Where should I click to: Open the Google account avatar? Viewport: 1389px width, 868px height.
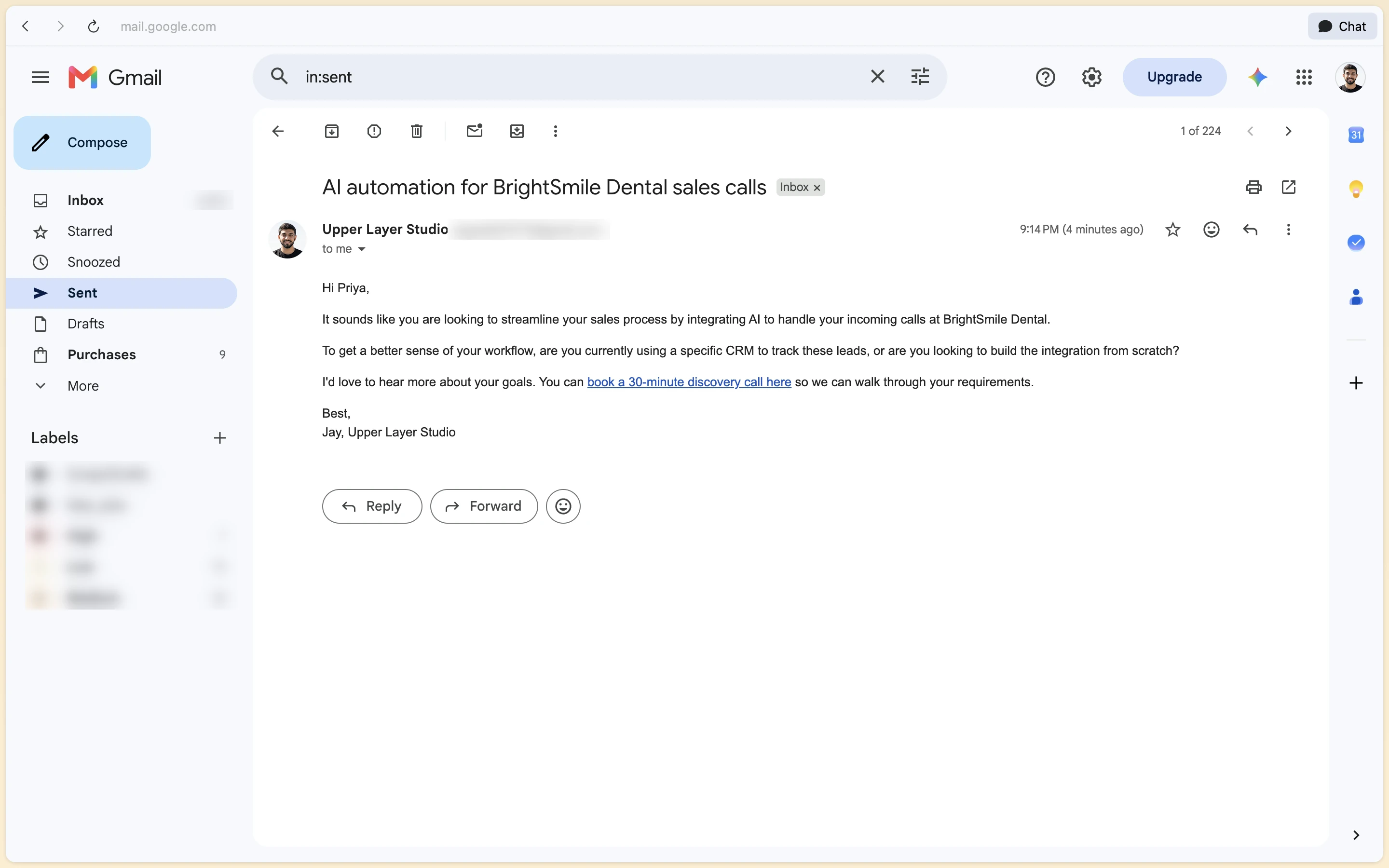1350,77
